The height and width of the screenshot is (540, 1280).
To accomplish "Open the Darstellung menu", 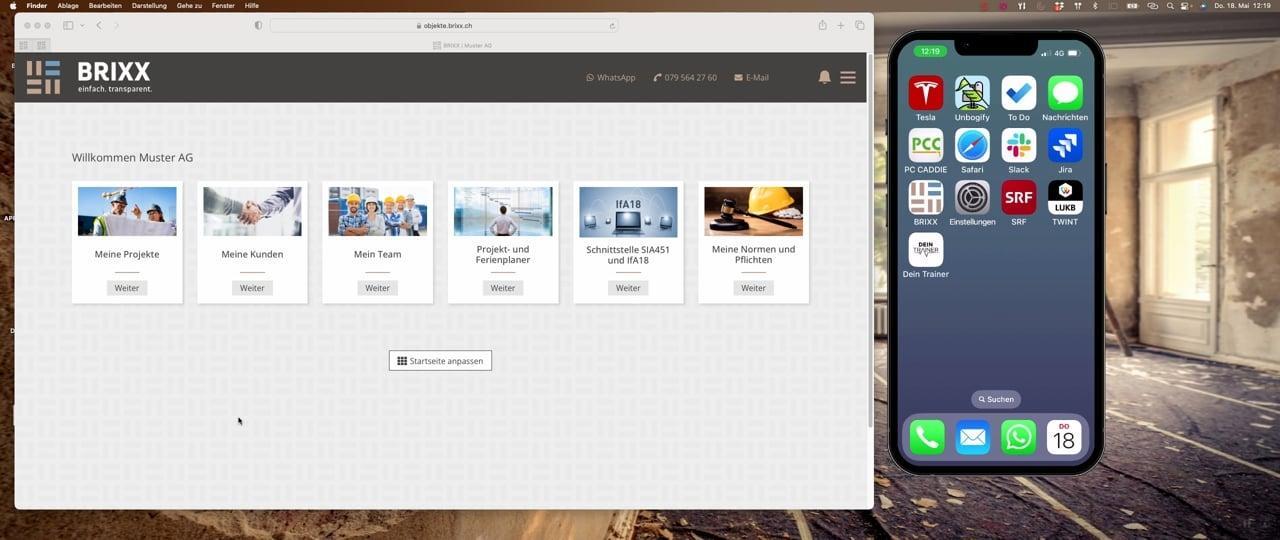I will coord(149,5).
